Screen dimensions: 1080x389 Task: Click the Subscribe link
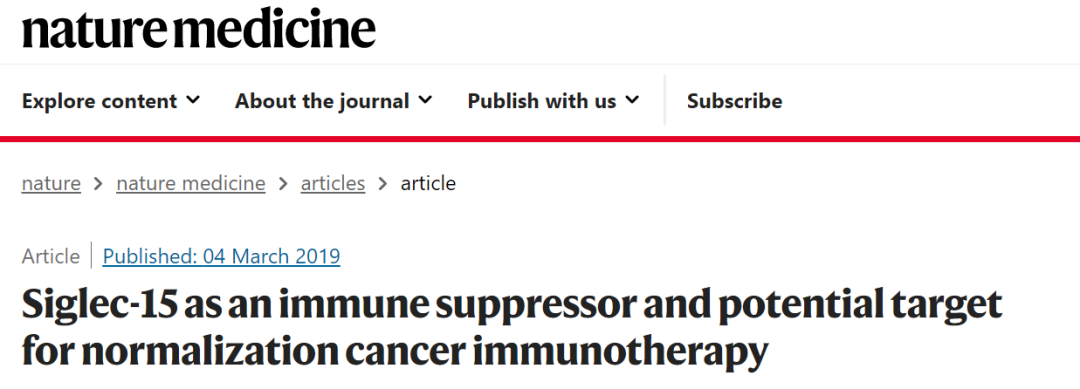coord(734,101)
